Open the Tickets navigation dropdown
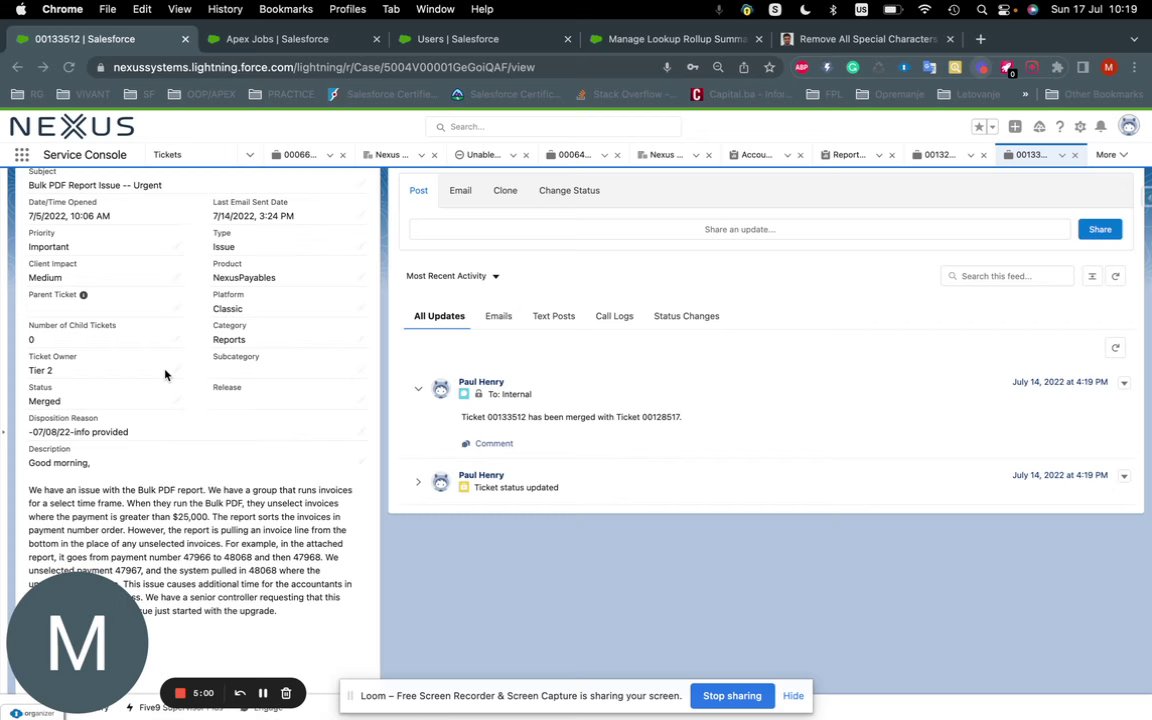Screen dimensions: 1152x720 pyautogui.click(x=250, y=155)
